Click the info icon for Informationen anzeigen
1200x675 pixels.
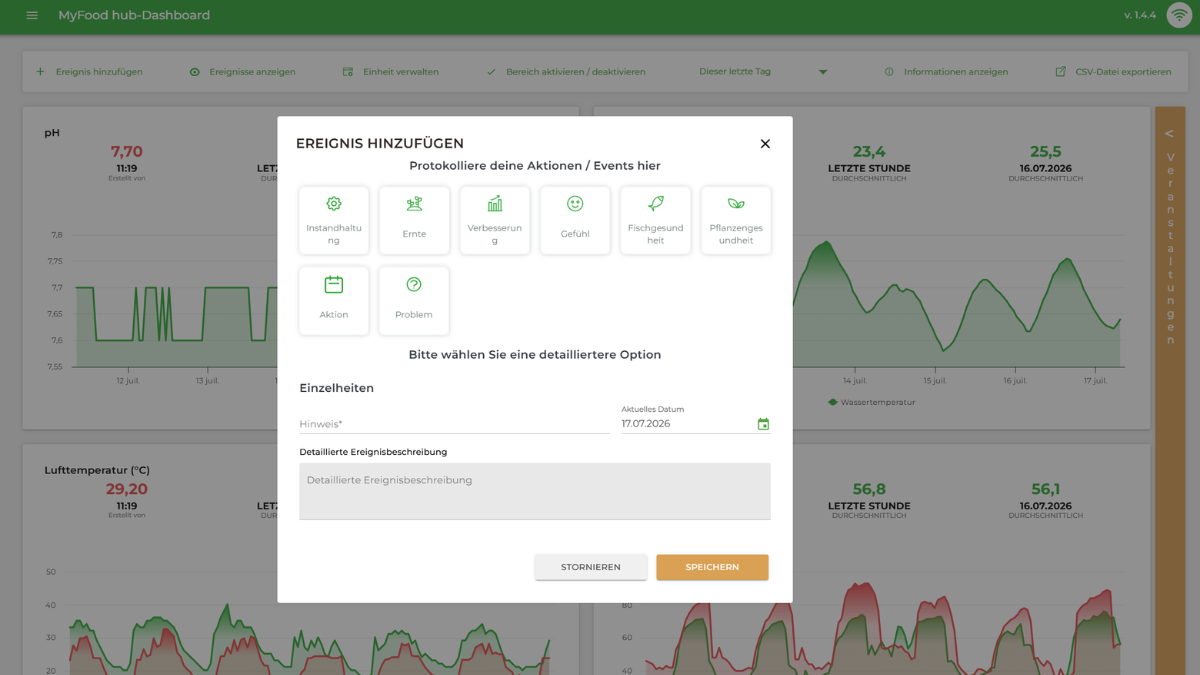[x=889, y=72]
